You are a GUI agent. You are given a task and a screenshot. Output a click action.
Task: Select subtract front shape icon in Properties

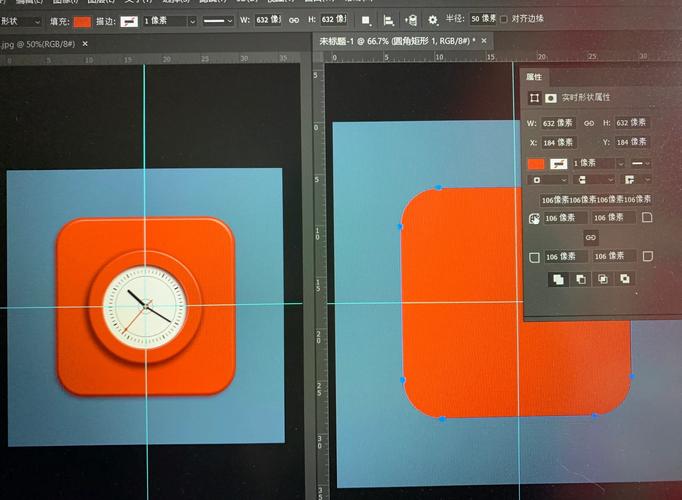(580, 280)
